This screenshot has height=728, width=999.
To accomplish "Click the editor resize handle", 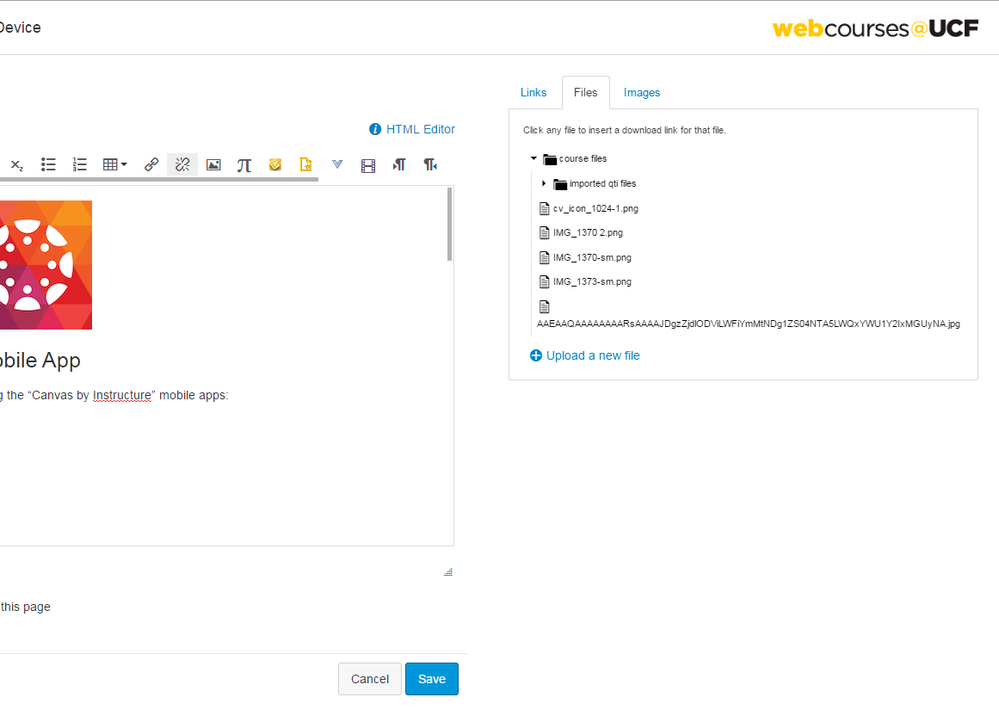I will 448,572.
